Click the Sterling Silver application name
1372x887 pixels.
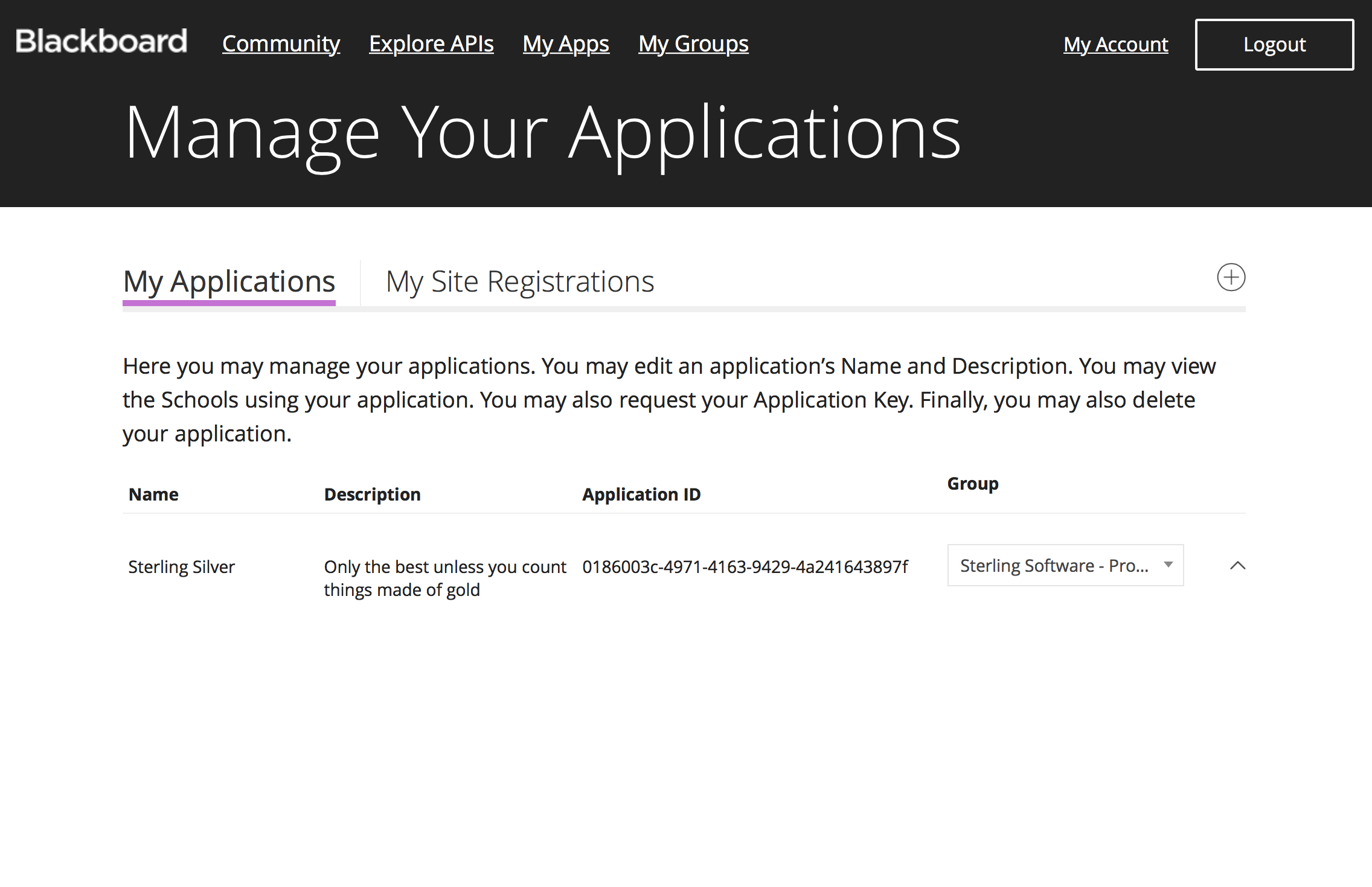pos(181,567)
